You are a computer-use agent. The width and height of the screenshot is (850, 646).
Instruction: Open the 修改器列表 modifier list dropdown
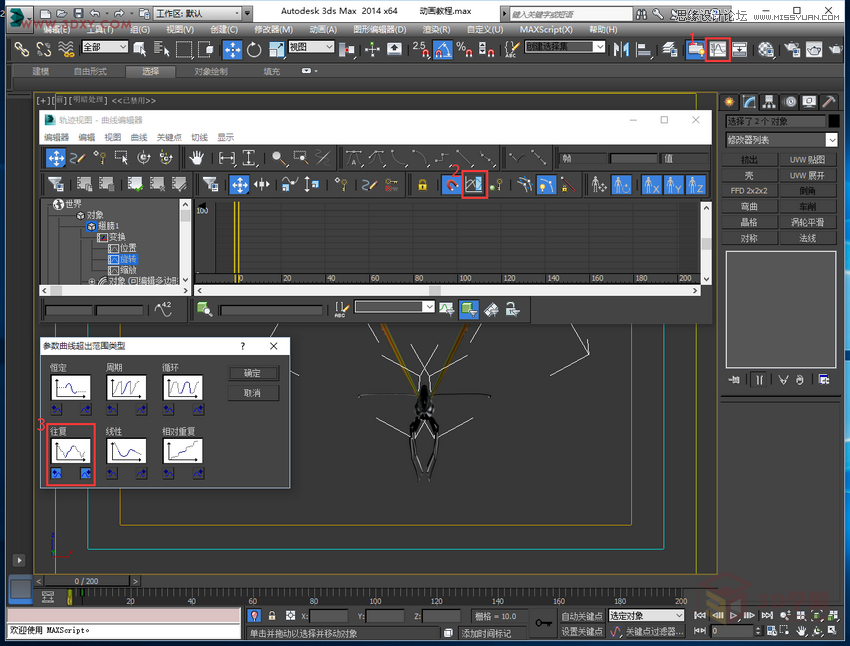[781, 140]
